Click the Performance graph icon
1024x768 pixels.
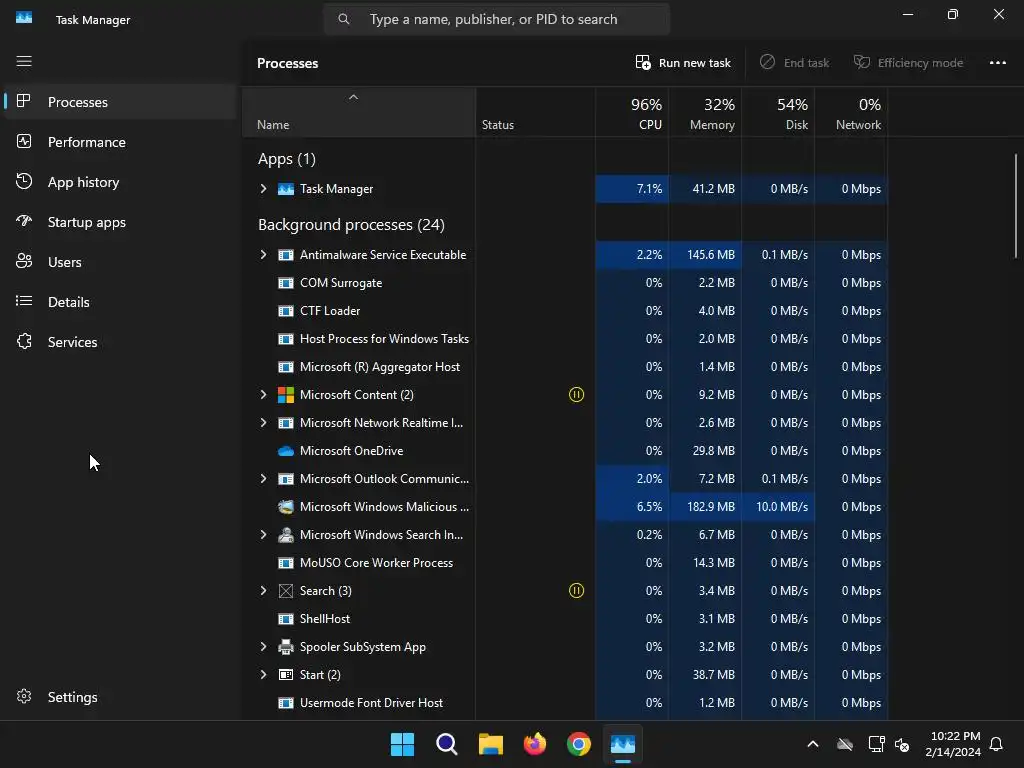(24, 141)
